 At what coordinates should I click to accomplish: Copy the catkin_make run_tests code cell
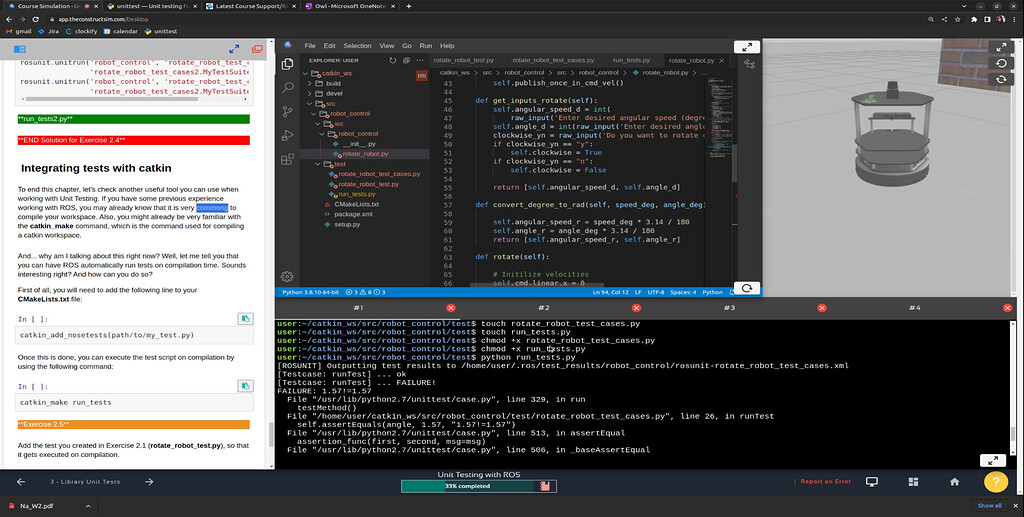245,386
